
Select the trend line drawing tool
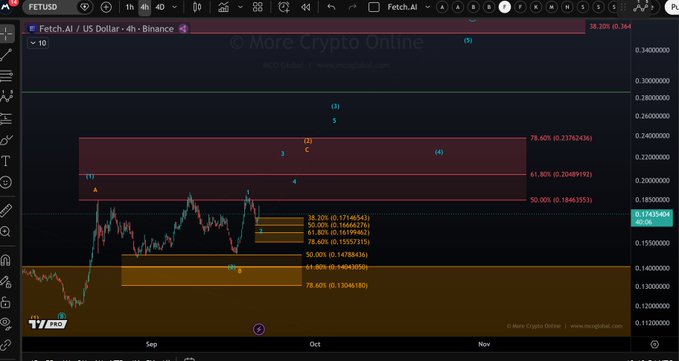point(6,55)
